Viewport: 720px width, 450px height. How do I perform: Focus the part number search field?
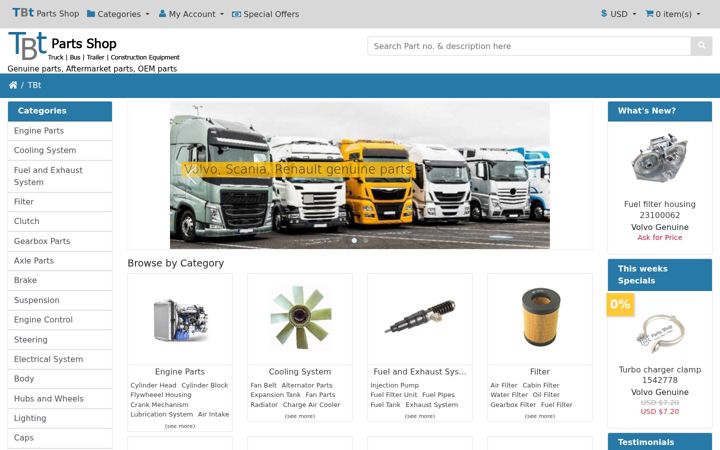pyautogui.click(x=529, y=46)
